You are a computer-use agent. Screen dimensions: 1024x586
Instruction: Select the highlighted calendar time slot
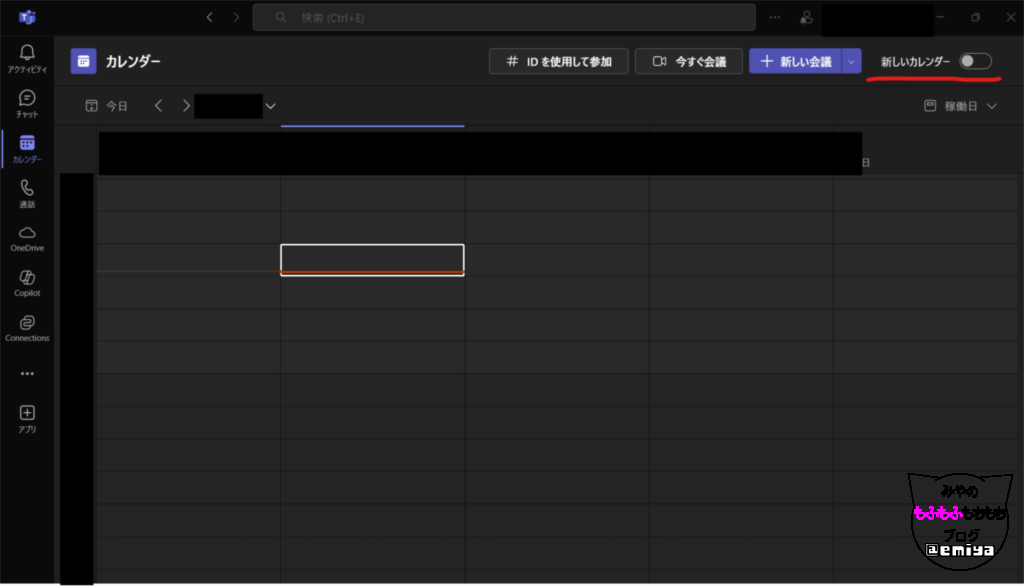pos(372,258)
